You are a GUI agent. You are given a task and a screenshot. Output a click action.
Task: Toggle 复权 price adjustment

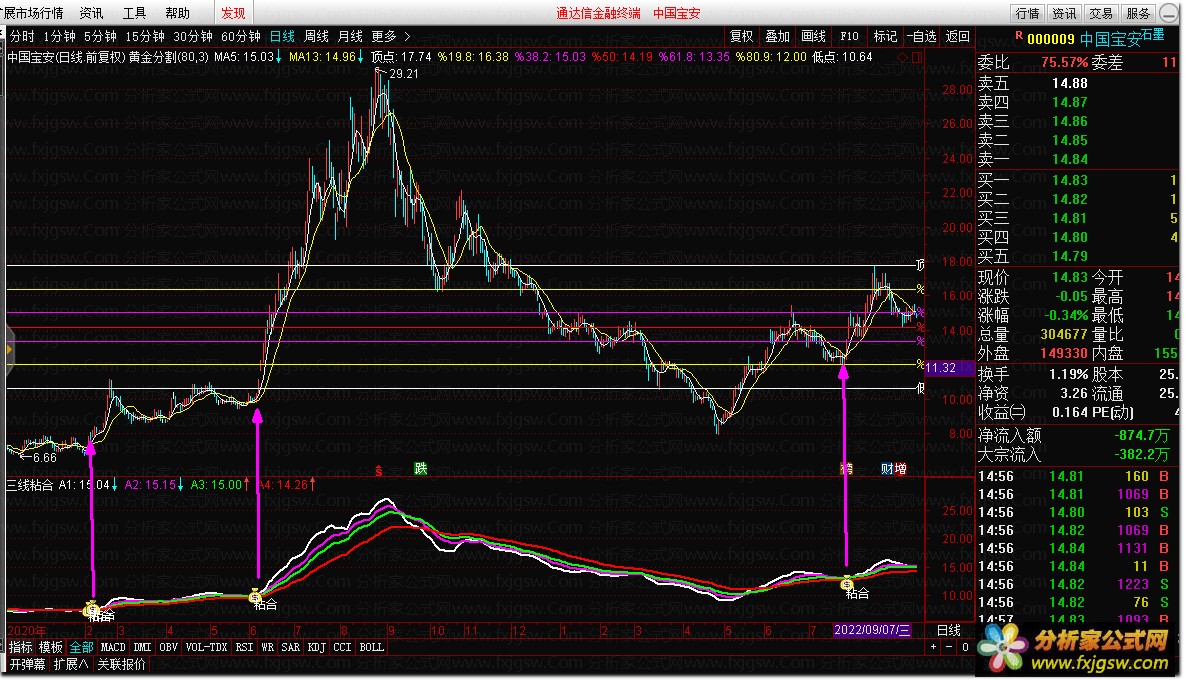click(x=741, y=36)
